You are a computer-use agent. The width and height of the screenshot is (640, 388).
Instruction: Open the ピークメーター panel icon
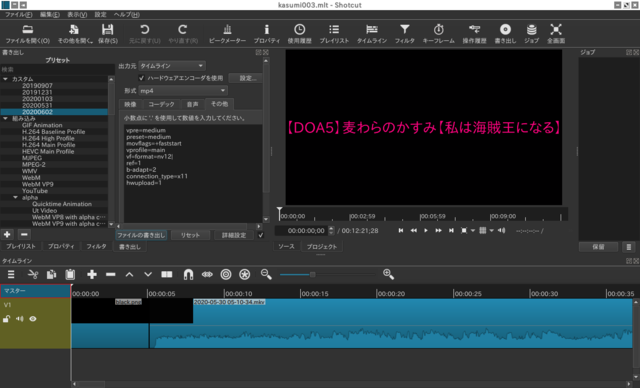click(227, 33)
